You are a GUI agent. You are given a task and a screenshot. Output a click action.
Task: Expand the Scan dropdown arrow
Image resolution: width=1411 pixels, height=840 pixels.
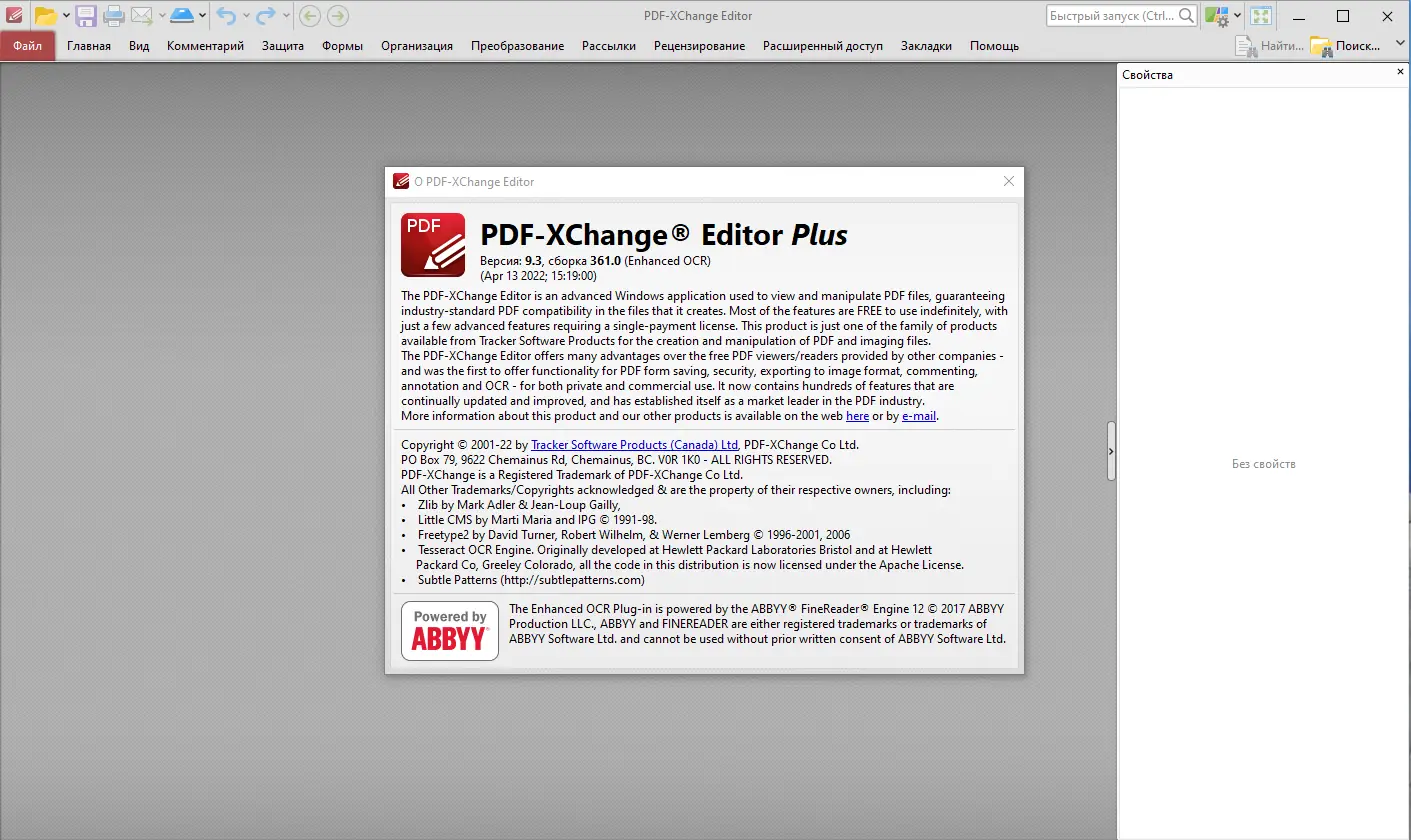[202, 15]
